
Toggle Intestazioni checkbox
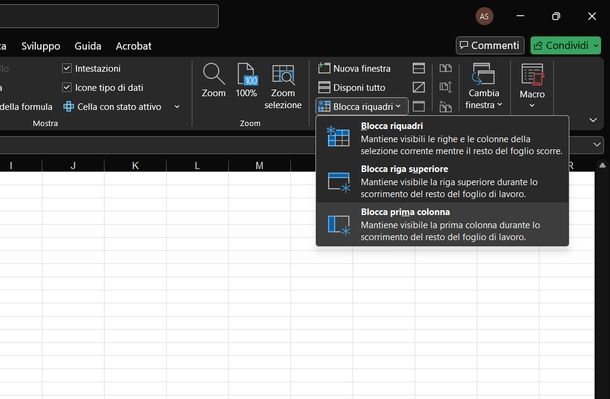tap(67, 68)
